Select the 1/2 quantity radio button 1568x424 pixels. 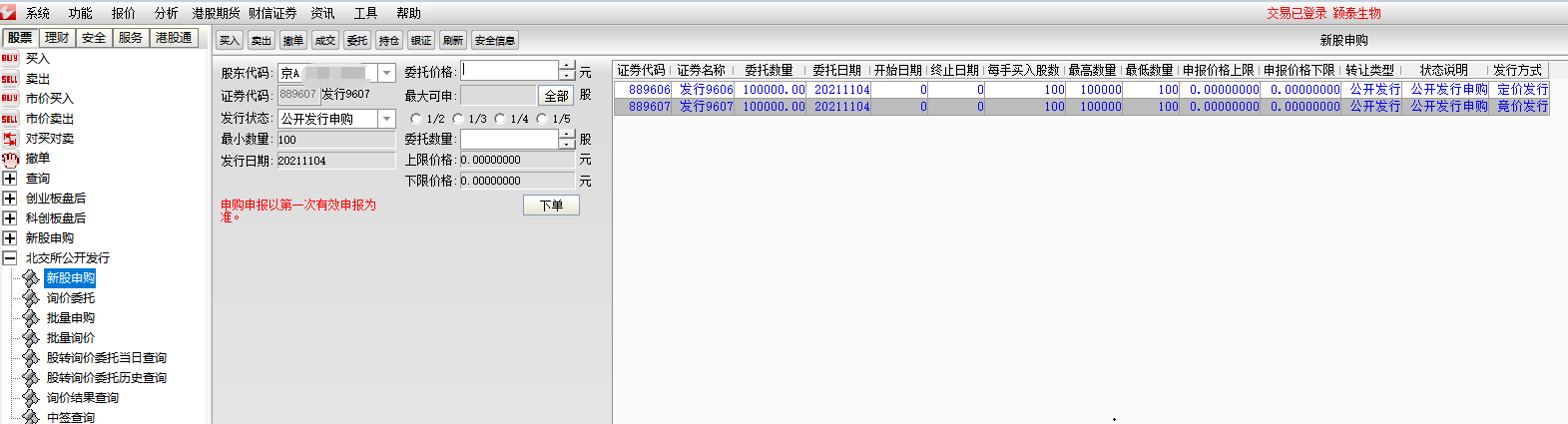point(416,119)
